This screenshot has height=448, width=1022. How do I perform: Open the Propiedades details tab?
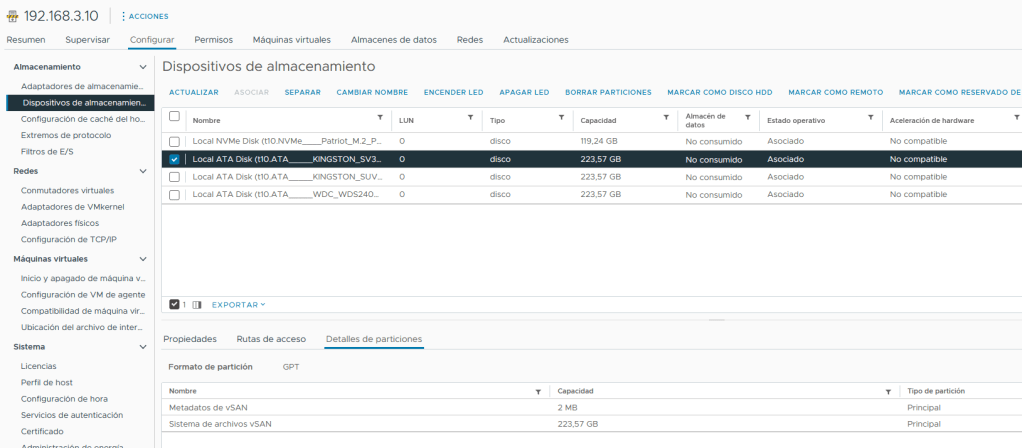click(x=190, y=339)
